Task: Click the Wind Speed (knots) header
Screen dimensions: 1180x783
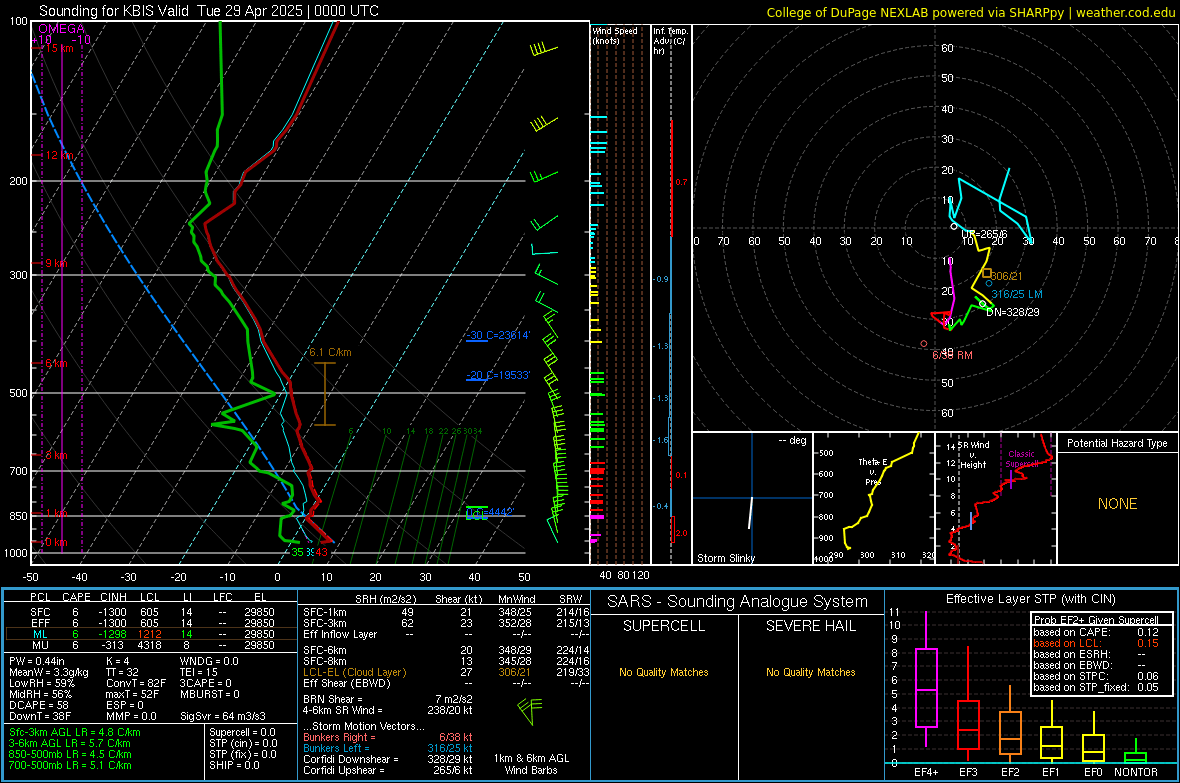Action: 615,35
